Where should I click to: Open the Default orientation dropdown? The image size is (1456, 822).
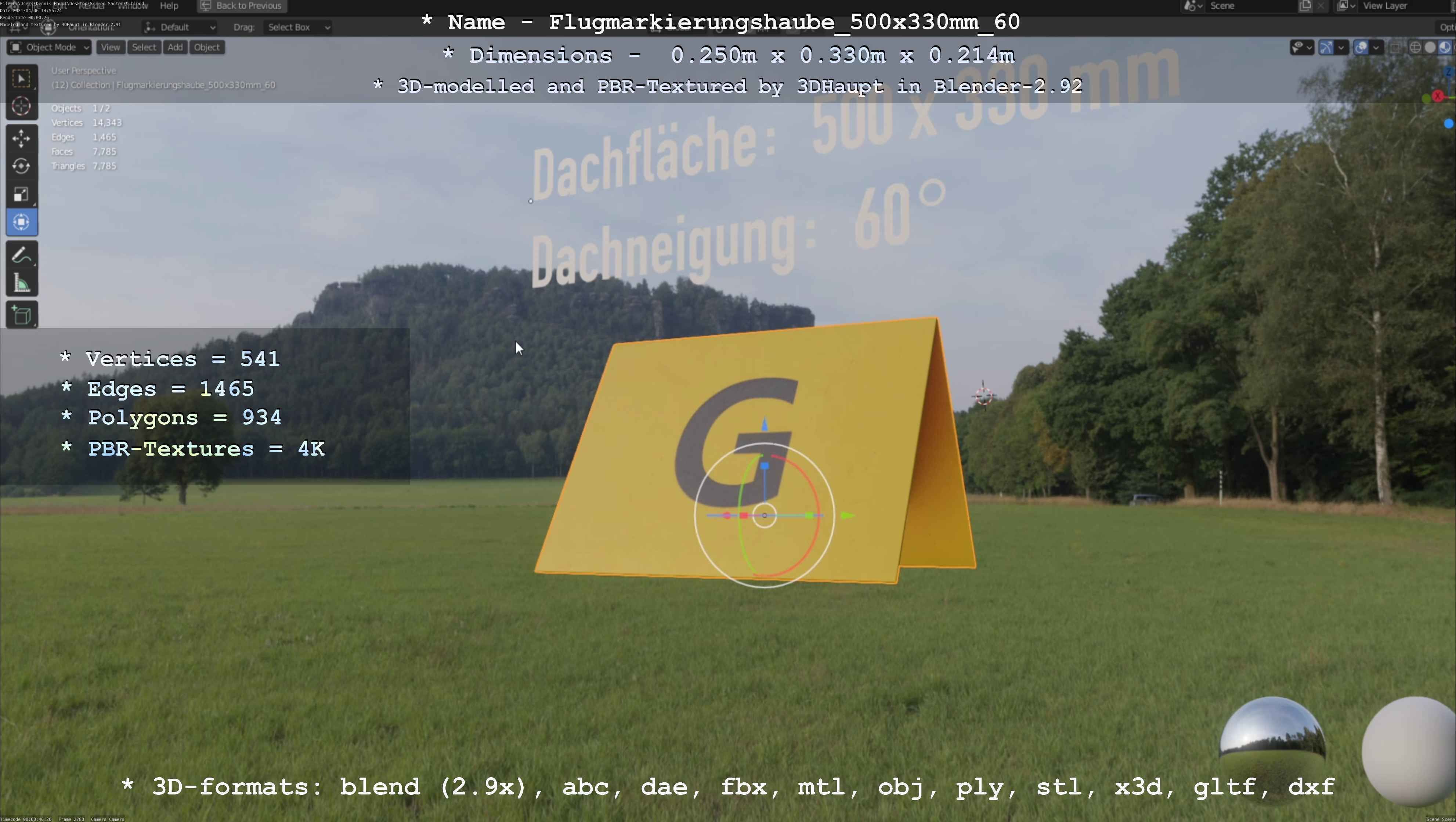(x=180, y=27)
